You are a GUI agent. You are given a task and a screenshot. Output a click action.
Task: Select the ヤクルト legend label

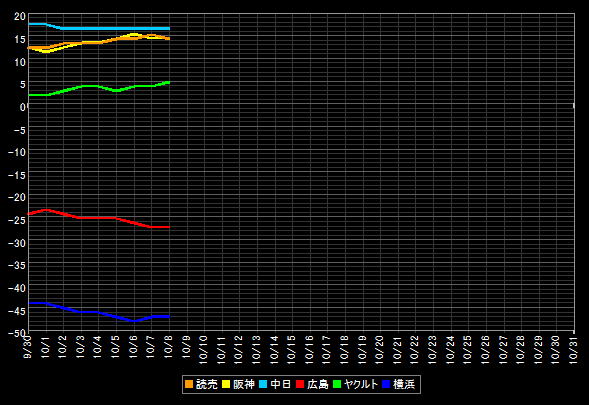click(361, 384)
